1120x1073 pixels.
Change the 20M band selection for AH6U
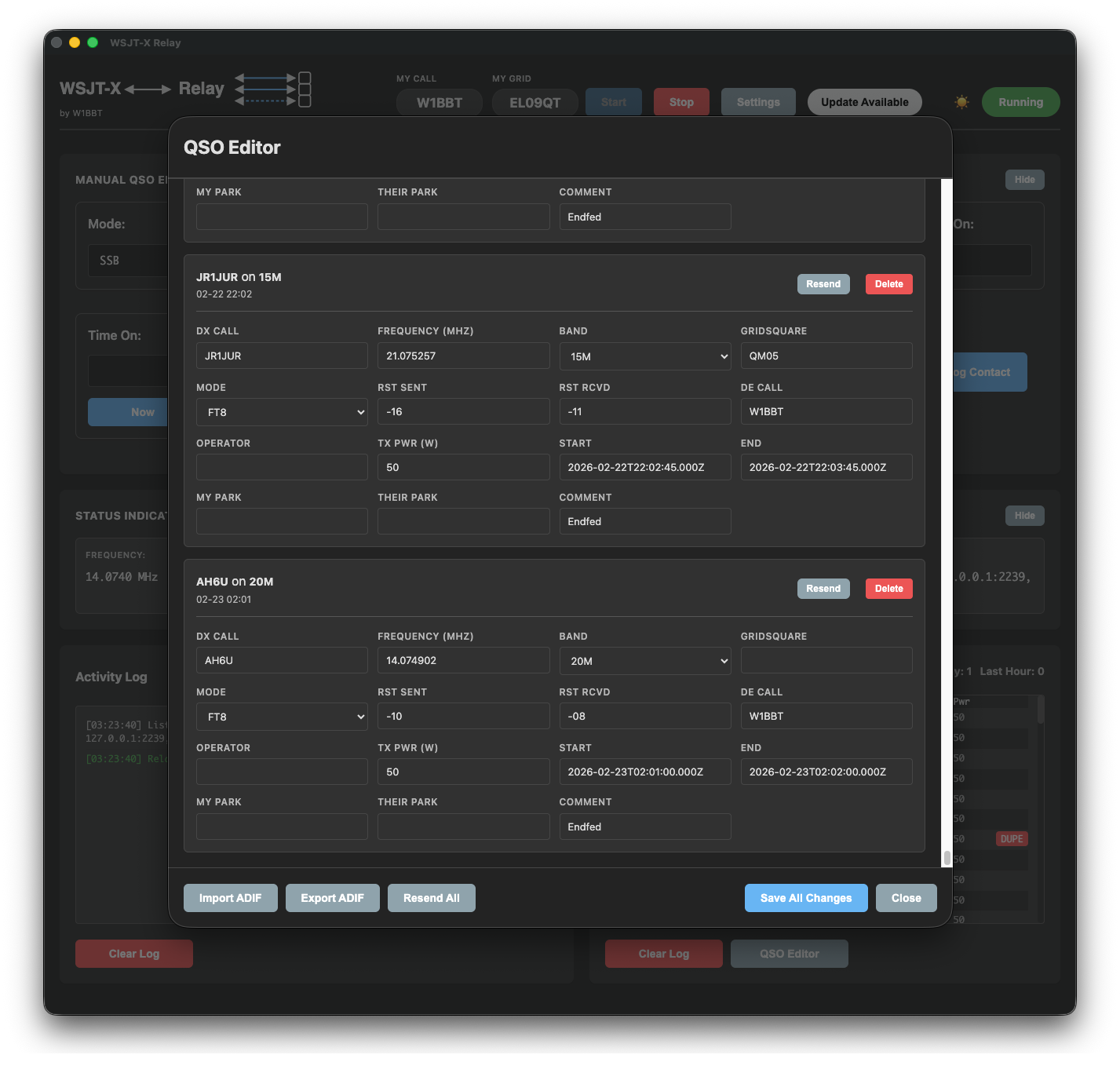coord(644,661)
